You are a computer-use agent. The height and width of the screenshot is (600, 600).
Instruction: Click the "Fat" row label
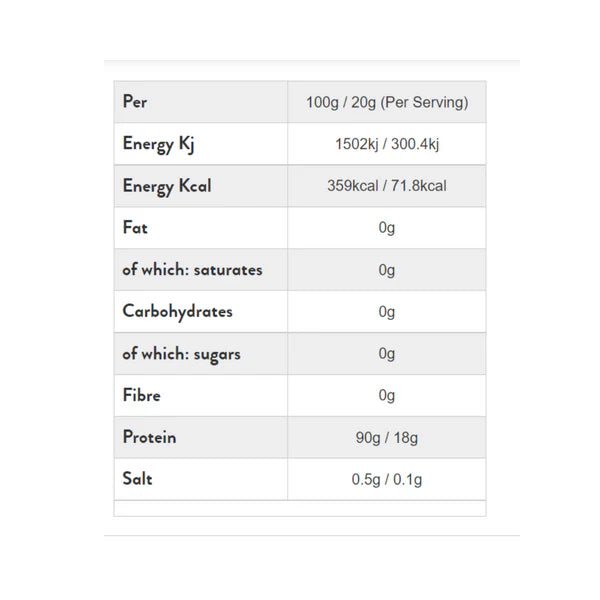[x=135, y=228]
